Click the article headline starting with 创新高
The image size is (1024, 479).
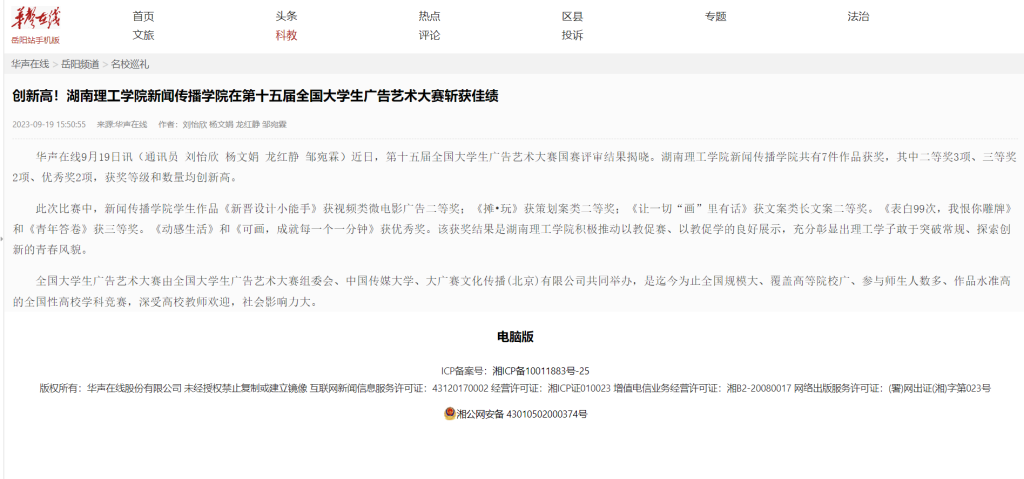[255, 96]
